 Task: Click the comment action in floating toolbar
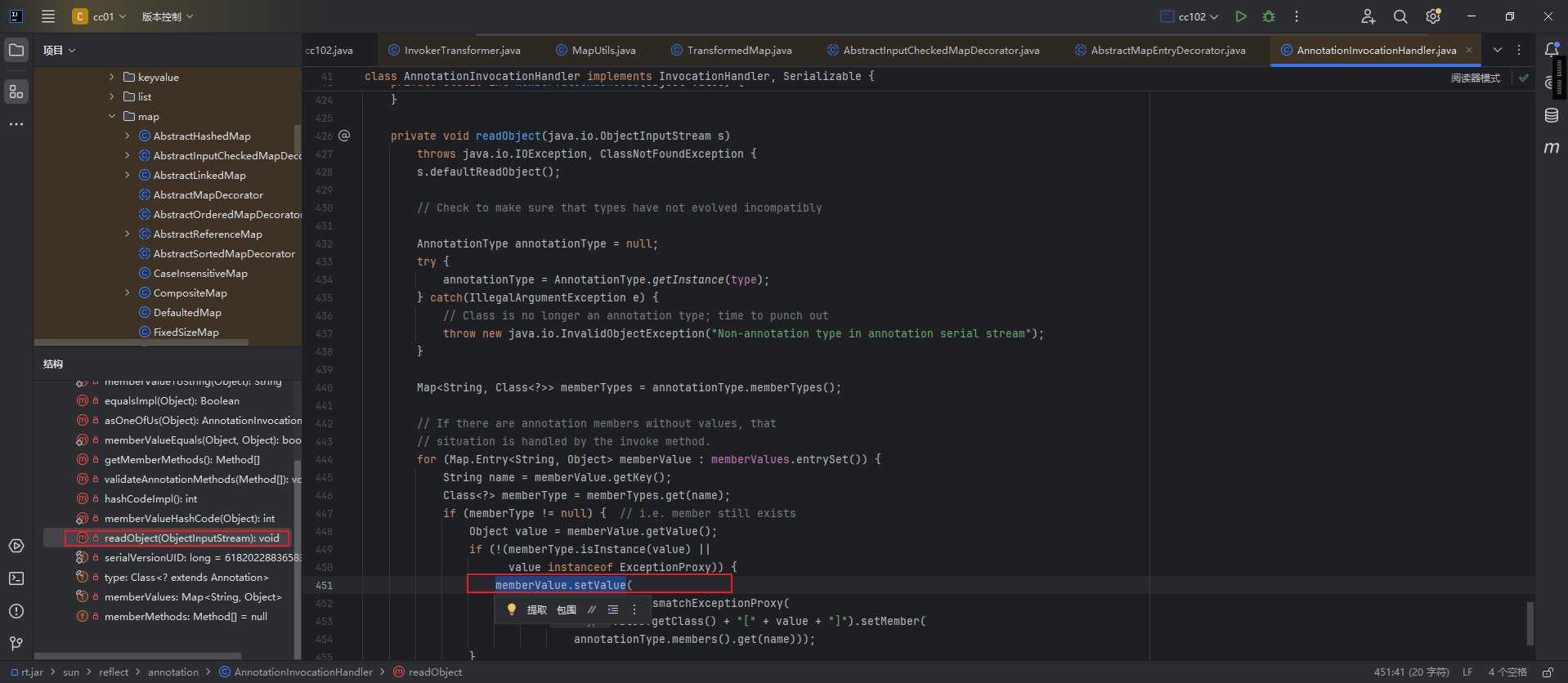tap(592, 609)
